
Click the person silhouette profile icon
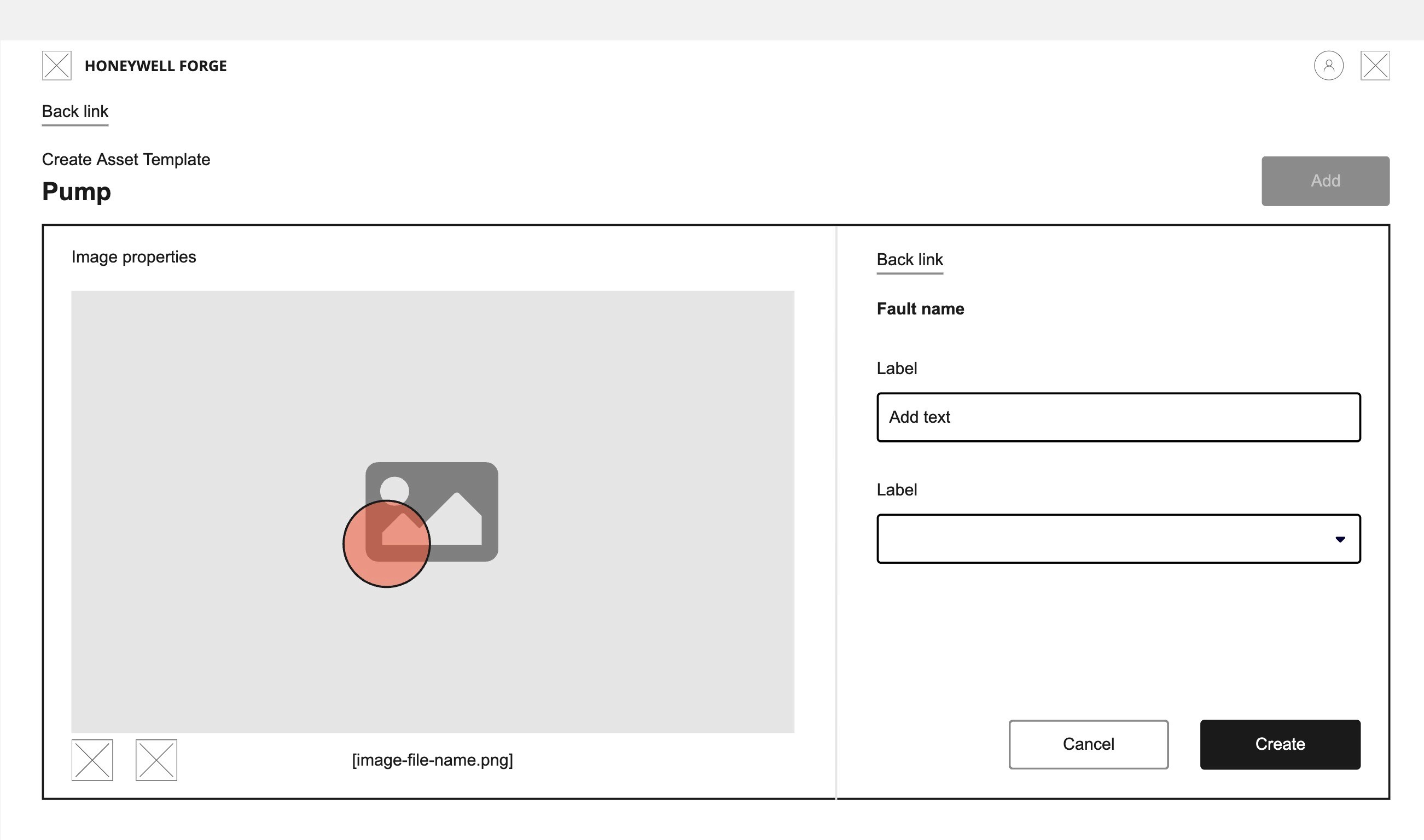point(1328,65)
